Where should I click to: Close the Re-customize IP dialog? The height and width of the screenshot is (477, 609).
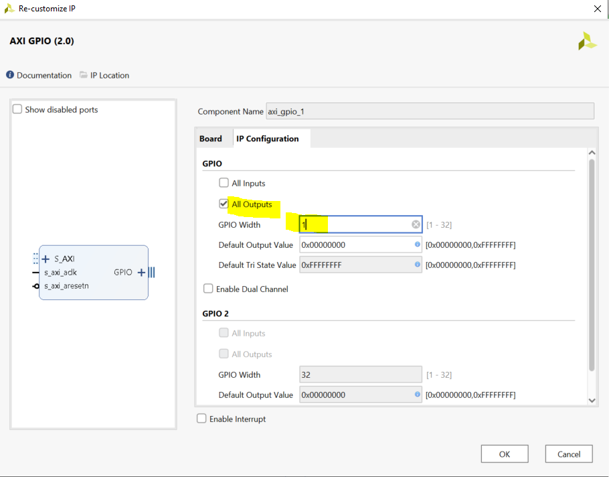pos(597,9)
